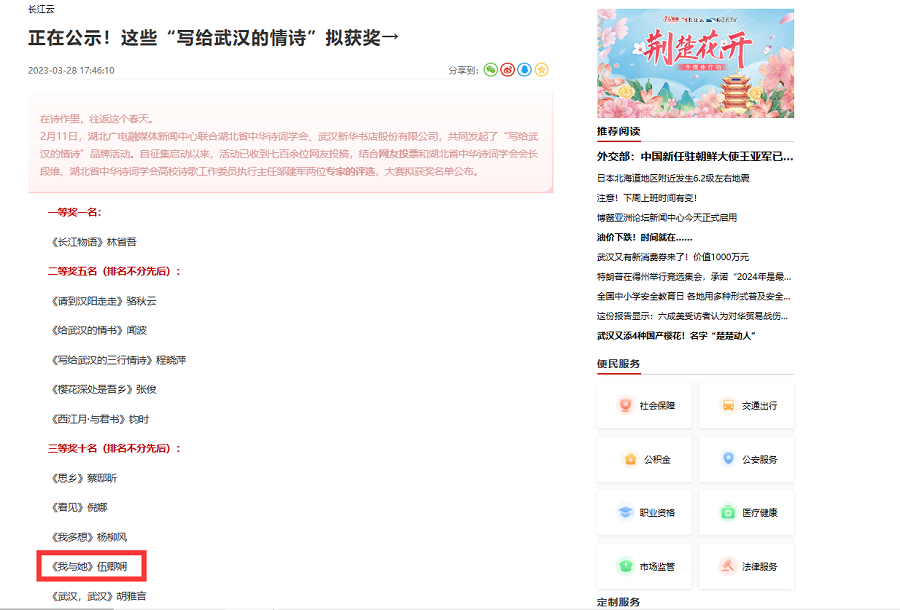This screenshot has width=900, height=610.
Task: Open 交通出行 transportation service
Action: point(746,406)
